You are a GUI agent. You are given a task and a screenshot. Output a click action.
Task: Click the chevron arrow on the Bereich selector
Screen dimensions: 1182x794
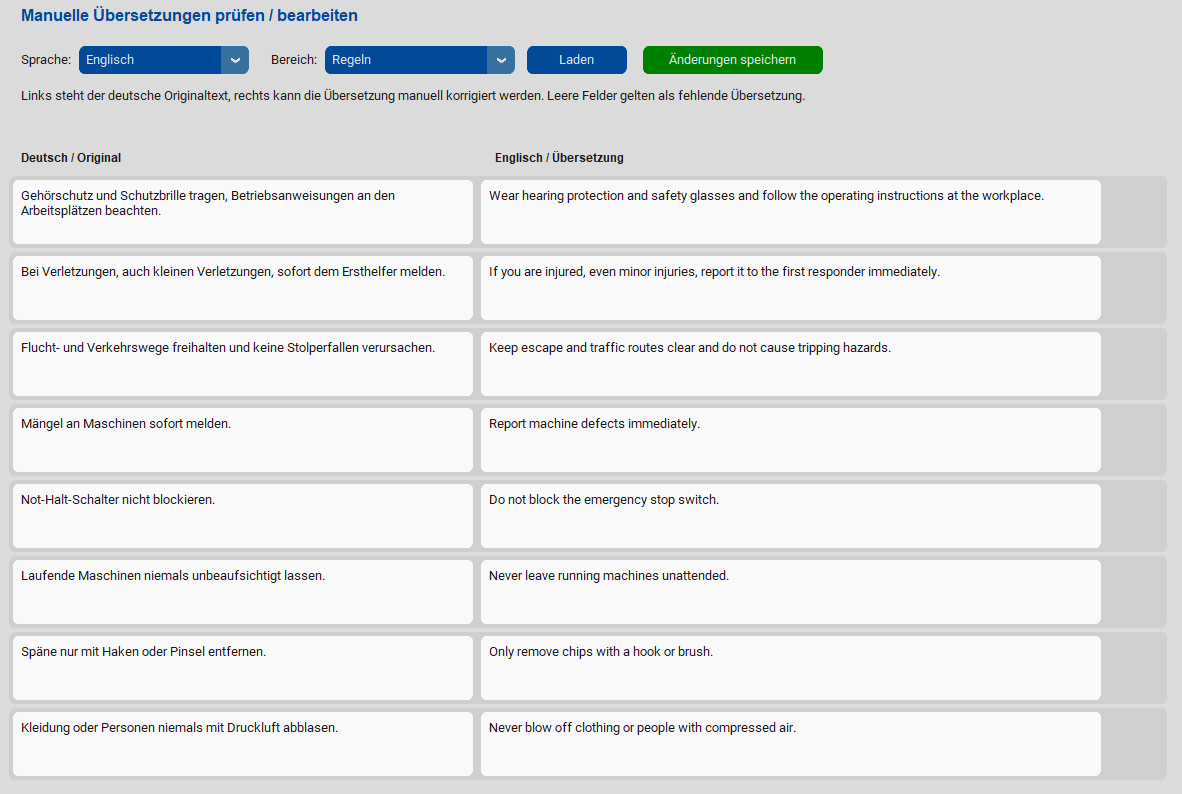click(501, 60)
